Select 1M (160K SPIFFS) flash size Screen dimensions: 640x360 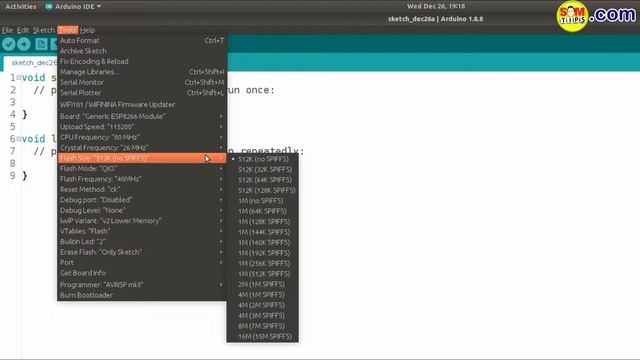pyautogui.click(x=262, y=242)
